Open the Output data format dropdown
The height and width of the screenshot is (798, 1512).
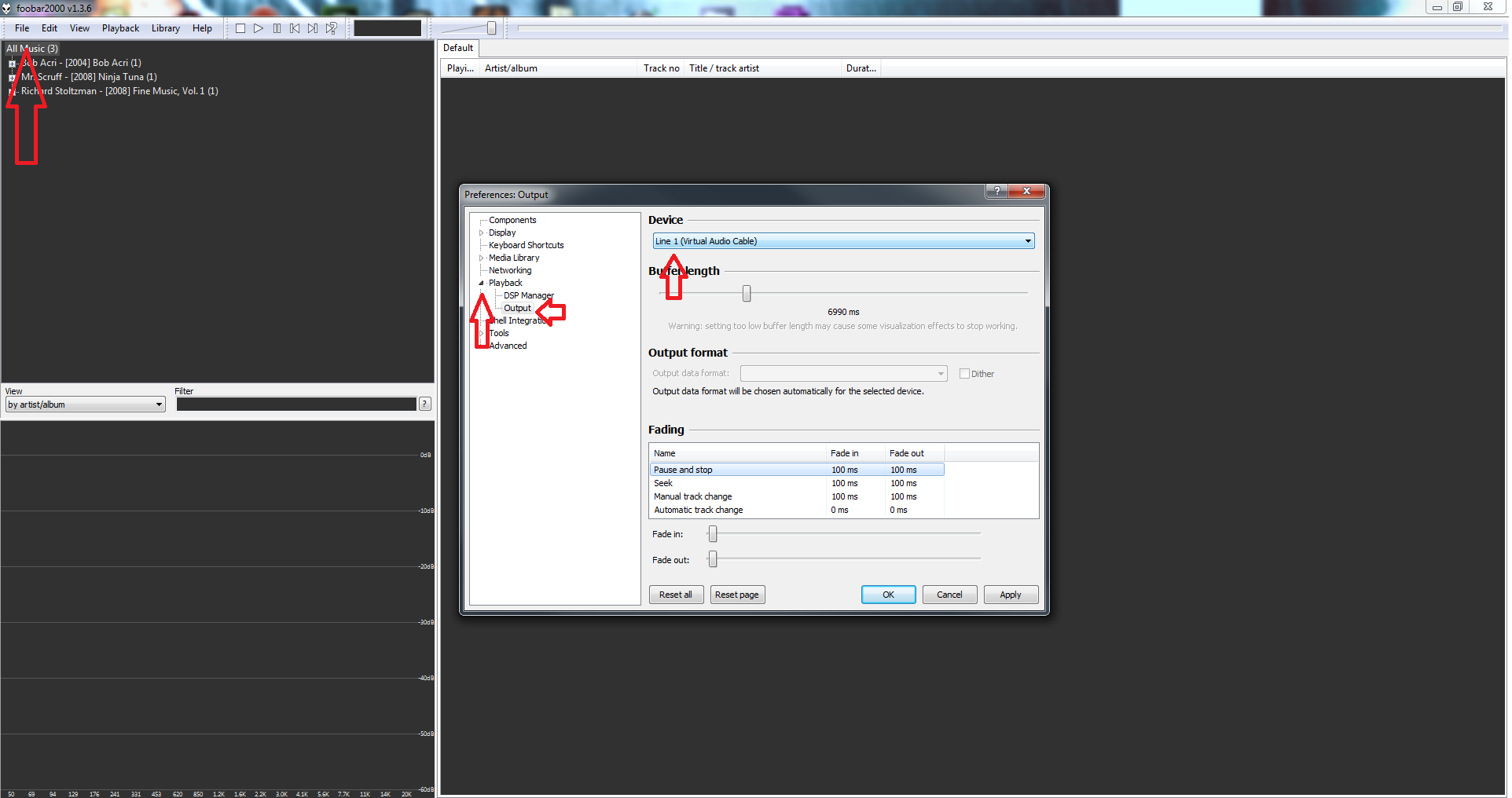point(843,374)
